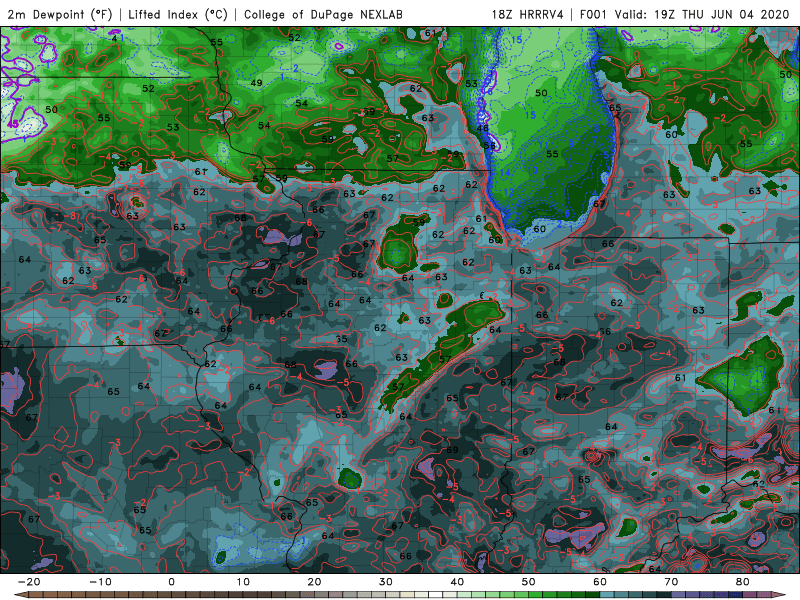Click the black "49" dewpoint value on map
Screen dimensions: 800x600
click(x=257, y=83)
